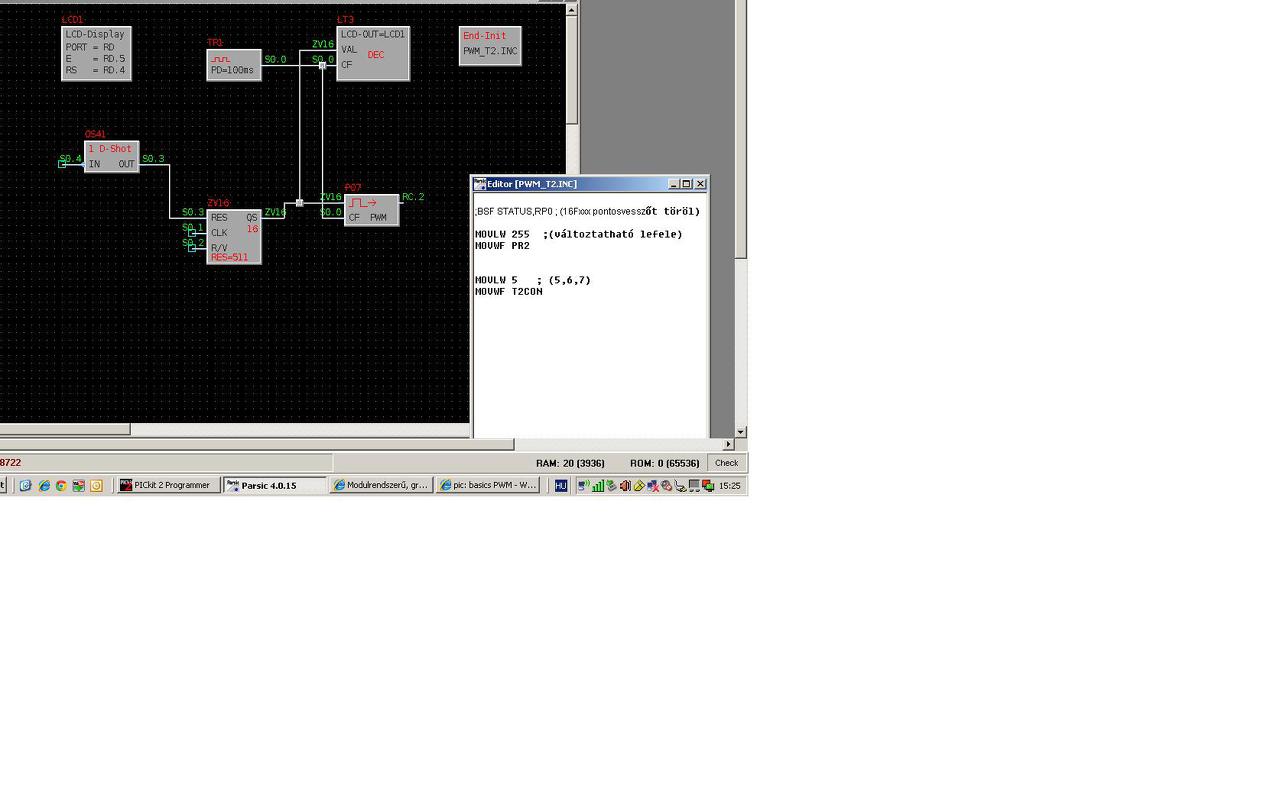Click the 'ROM: 0 (65536)' status text
The height and width of the screenshot is (808, 1280).
[x=665, y=463]
